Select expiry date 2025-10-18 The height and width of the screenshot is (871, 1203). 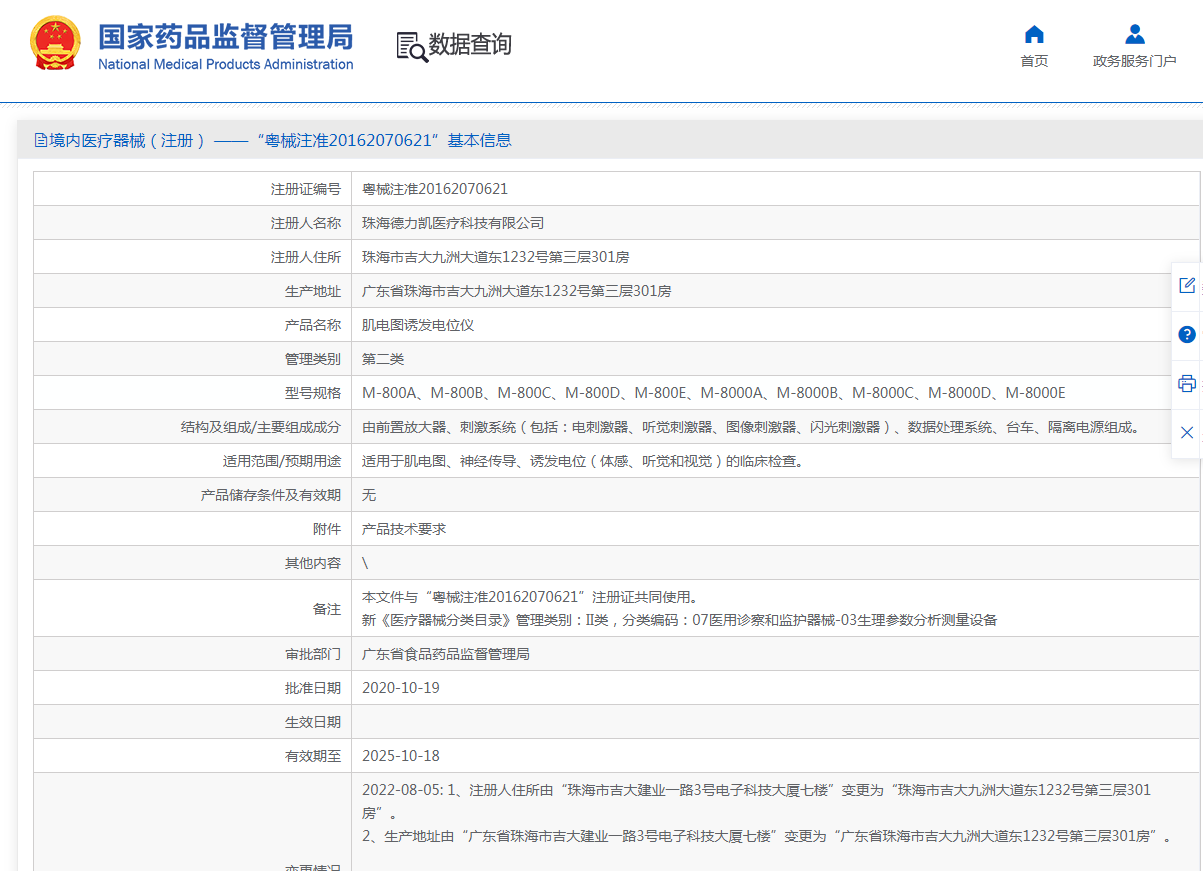tap(401, 756)
